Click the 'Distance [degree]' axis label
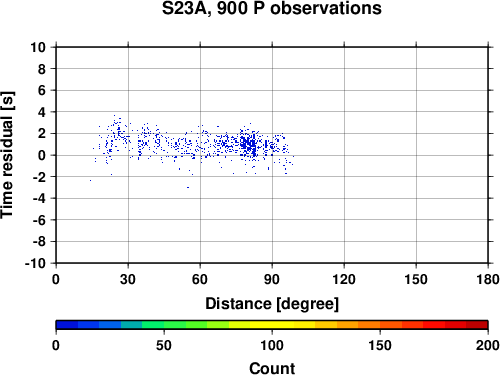 tap(272, 304)
